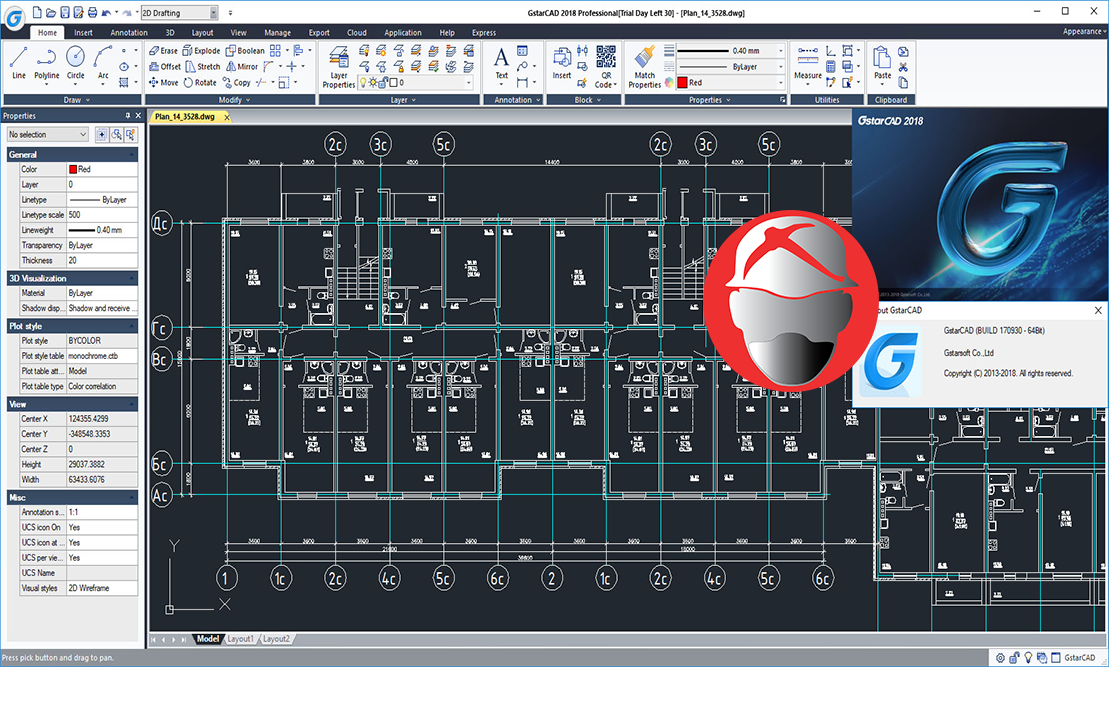Click the Copy tool in Modify
Screen dimensions: 1109x706
(237, 83)
